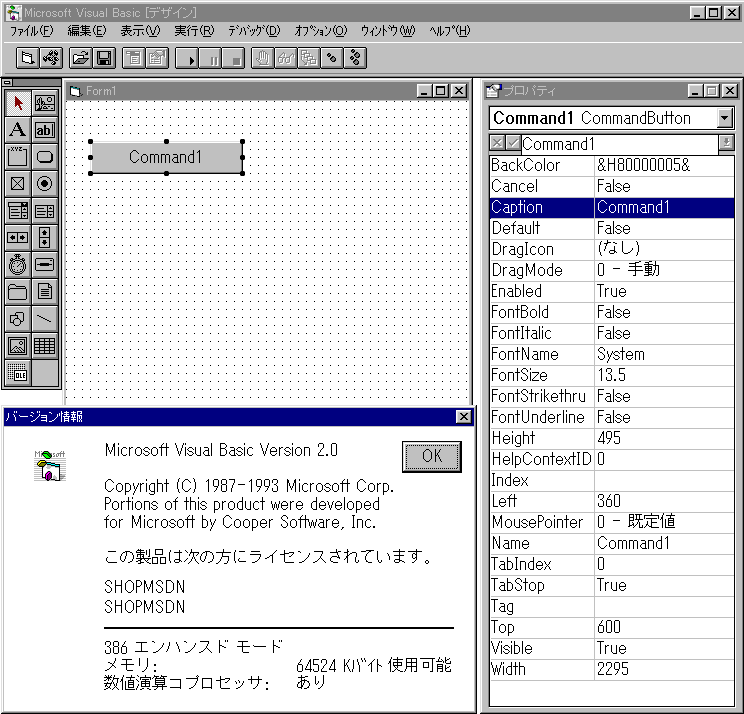
Task: Click the New Form toolbar icon
Action: [x=28, y=58]
